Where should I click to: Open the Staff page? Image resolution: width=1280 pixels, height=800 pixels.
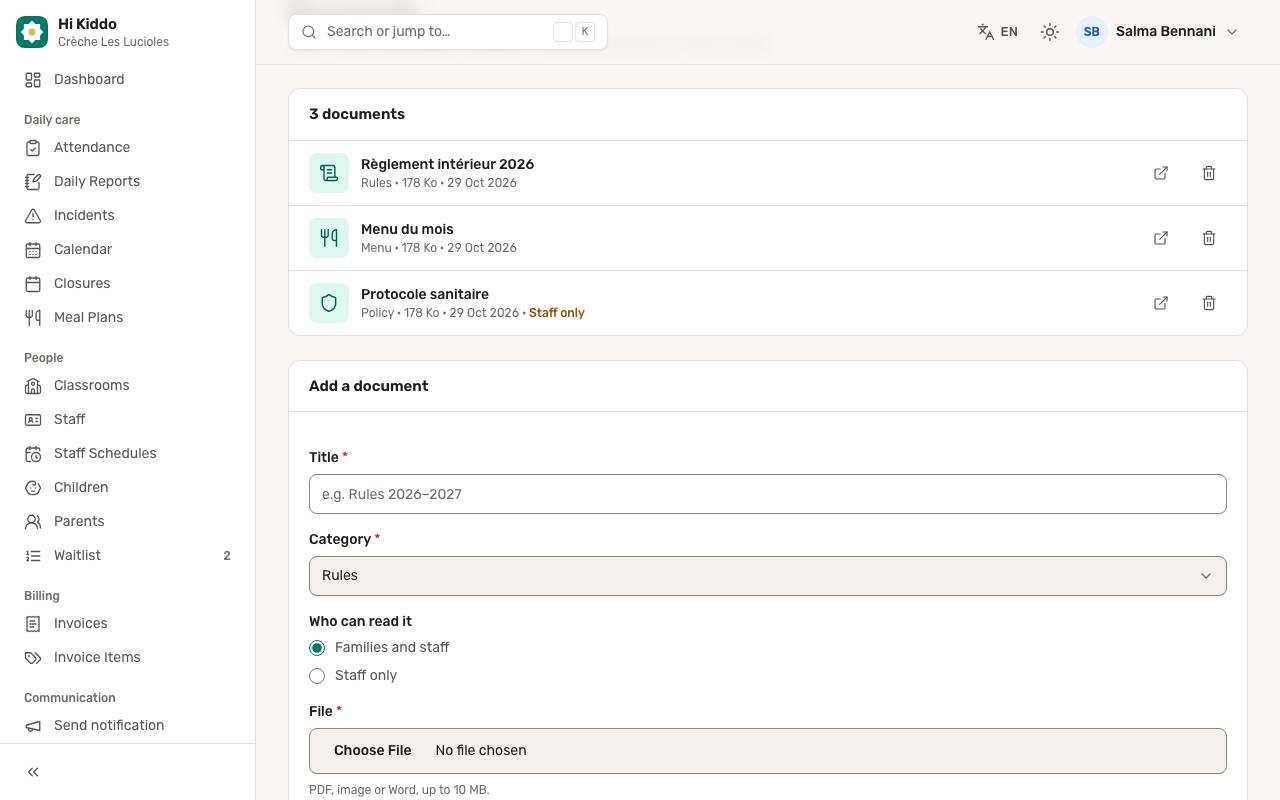click(x=128, y=419)
